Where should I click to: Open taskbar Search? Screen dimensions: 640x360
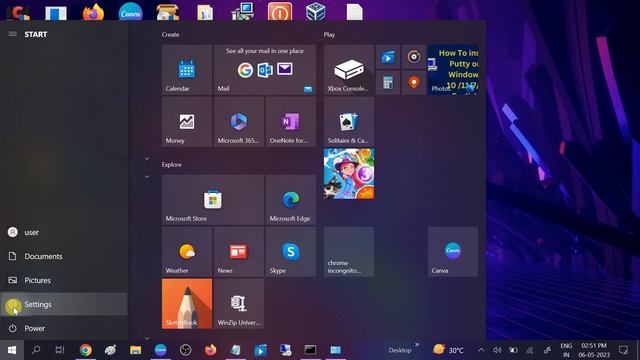(36, 350)
